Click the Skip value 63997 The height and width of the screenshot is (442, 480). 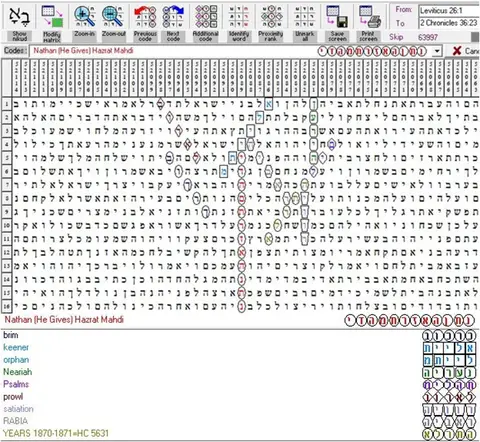tap(428, 37)
